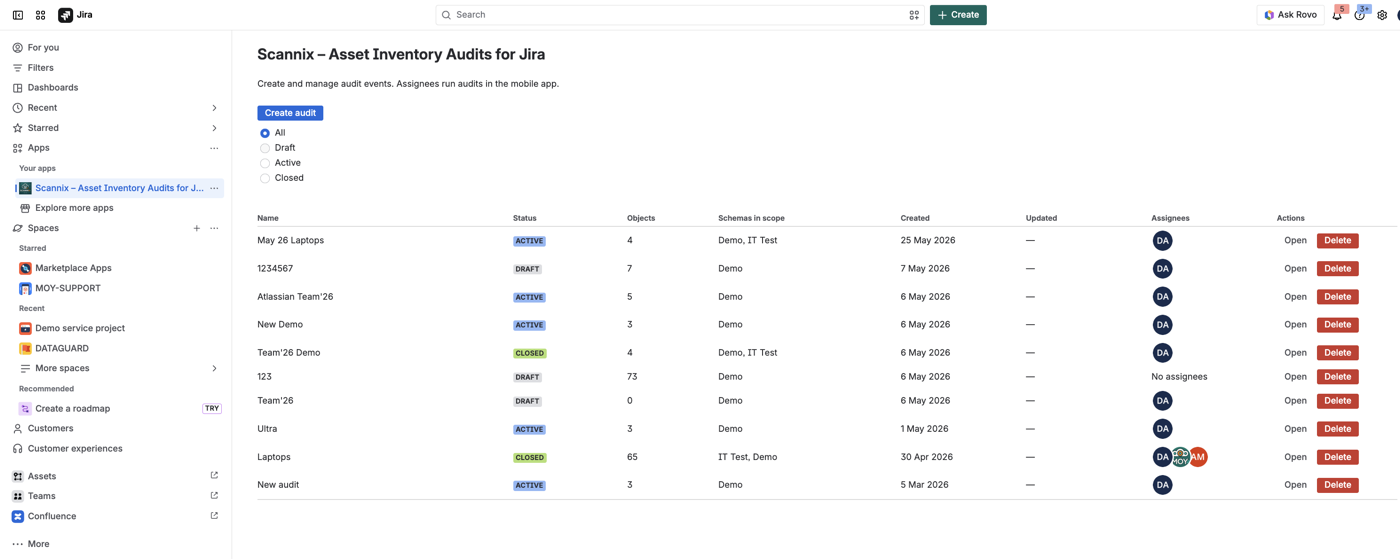Screen dimensions: 1400x559
Task: Click the green Create button
Action: [x=958, y=15]
